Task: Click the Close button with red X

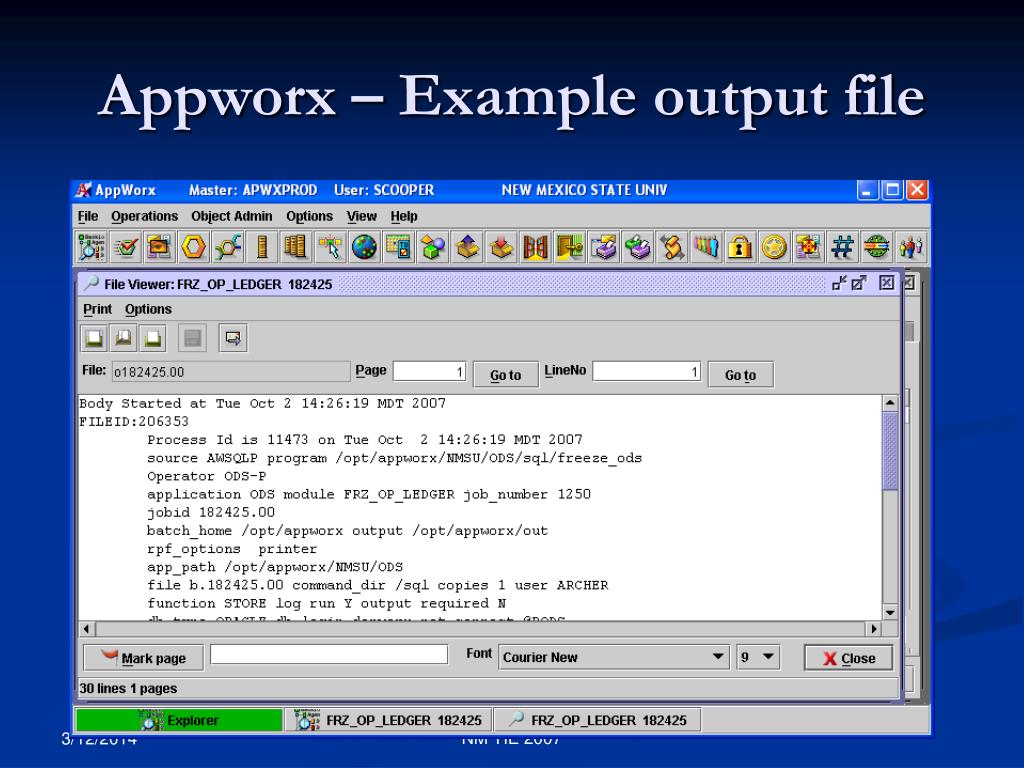Action: click(x=848, y=658)
